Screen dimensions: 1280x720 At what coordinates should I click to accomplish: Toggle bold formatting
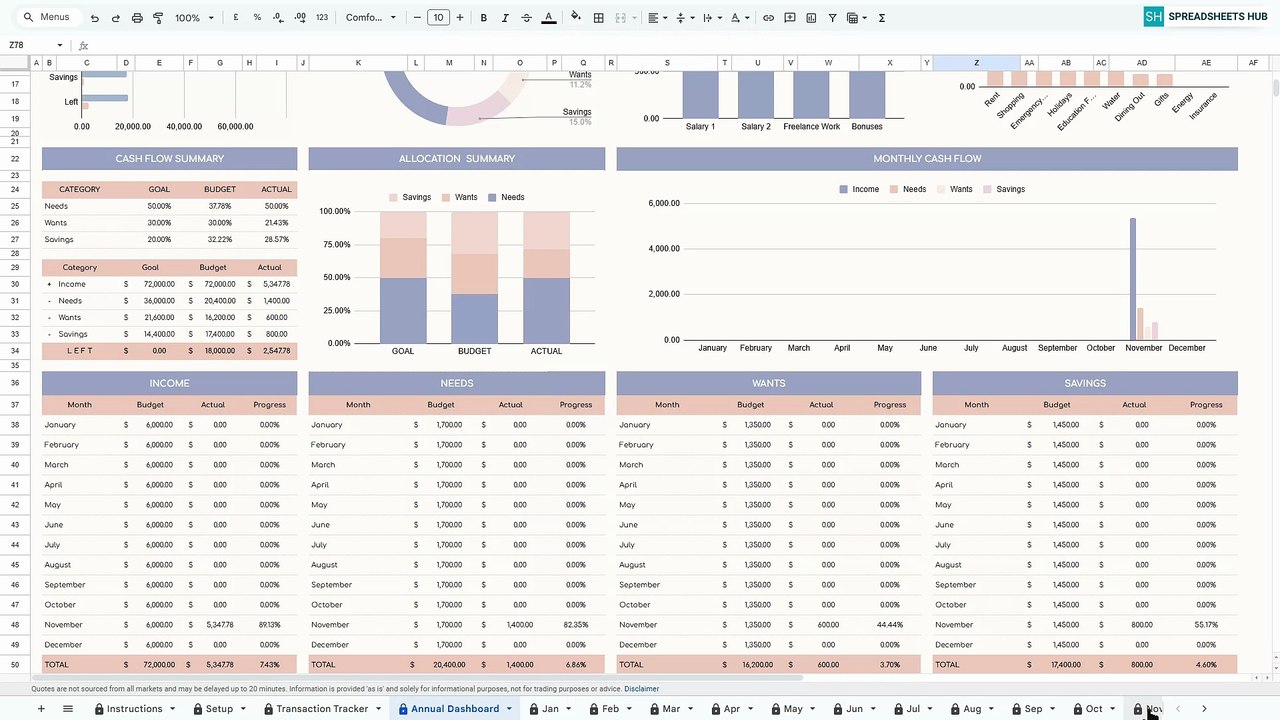click(x=484, y=18)
